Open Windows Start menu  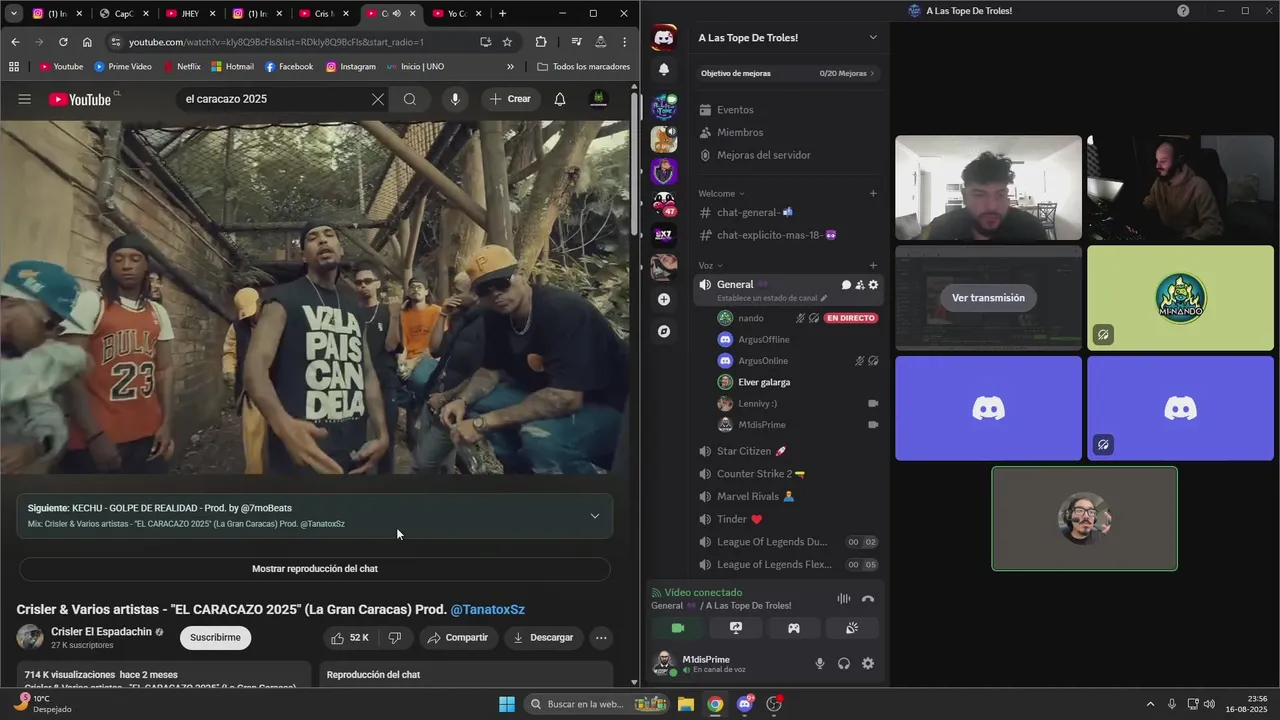pyautogui.click(x=507, y=704)
